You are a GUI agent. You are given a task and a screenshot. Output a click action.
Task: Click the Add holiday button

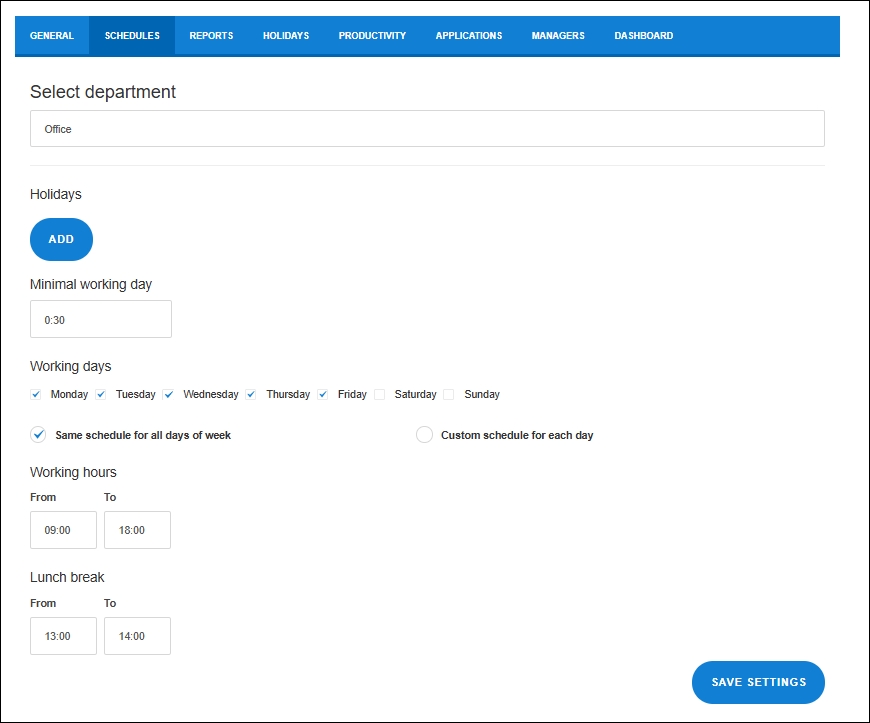click(x=61, y=240)
